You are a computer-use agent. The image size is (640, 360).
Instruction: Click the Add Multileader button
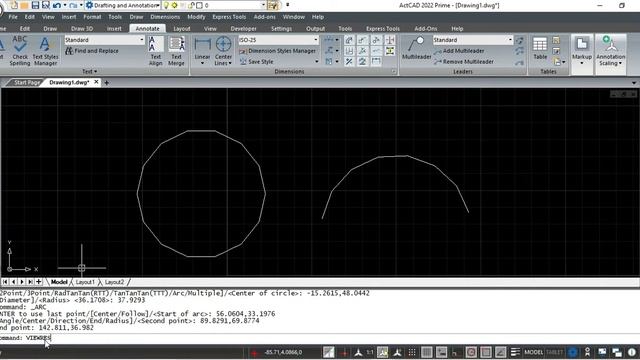[459, 51]
